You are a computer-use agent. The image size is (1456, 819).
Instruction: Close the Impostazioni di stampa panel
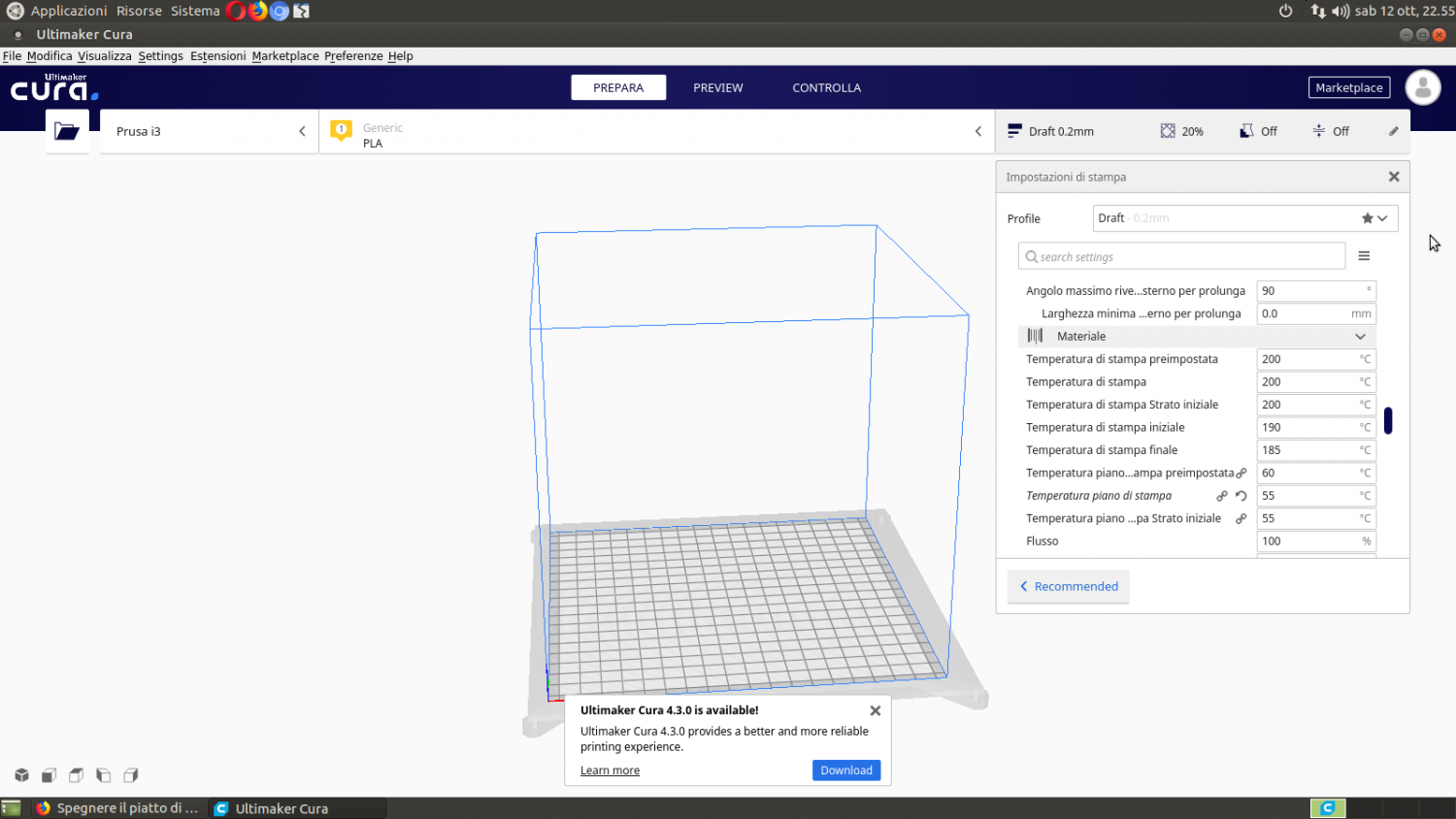pos(1394,177)
